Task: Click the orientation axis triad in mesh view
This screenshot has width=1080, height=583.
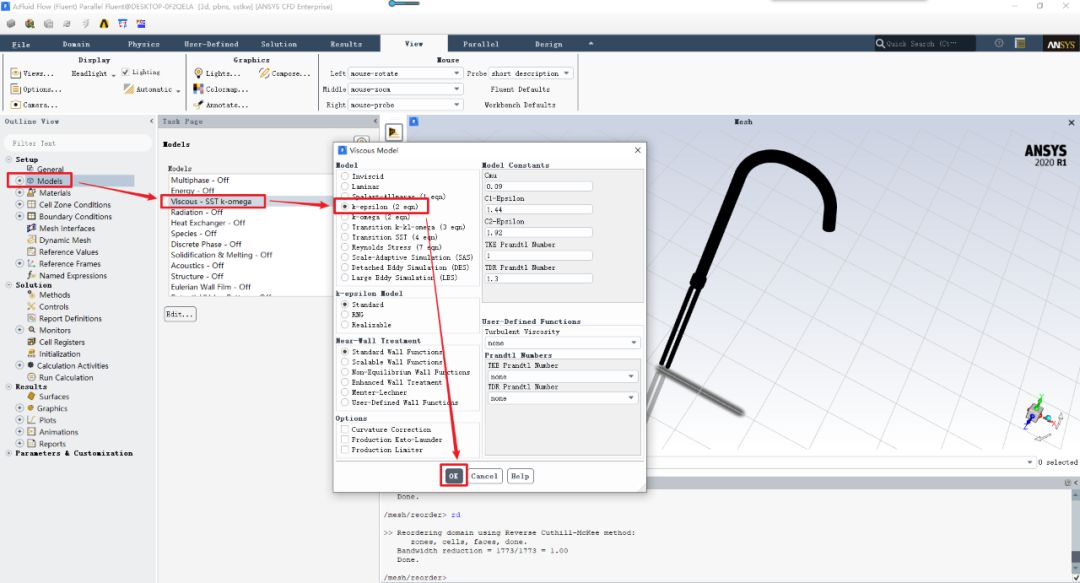Action: (1041, 416)
